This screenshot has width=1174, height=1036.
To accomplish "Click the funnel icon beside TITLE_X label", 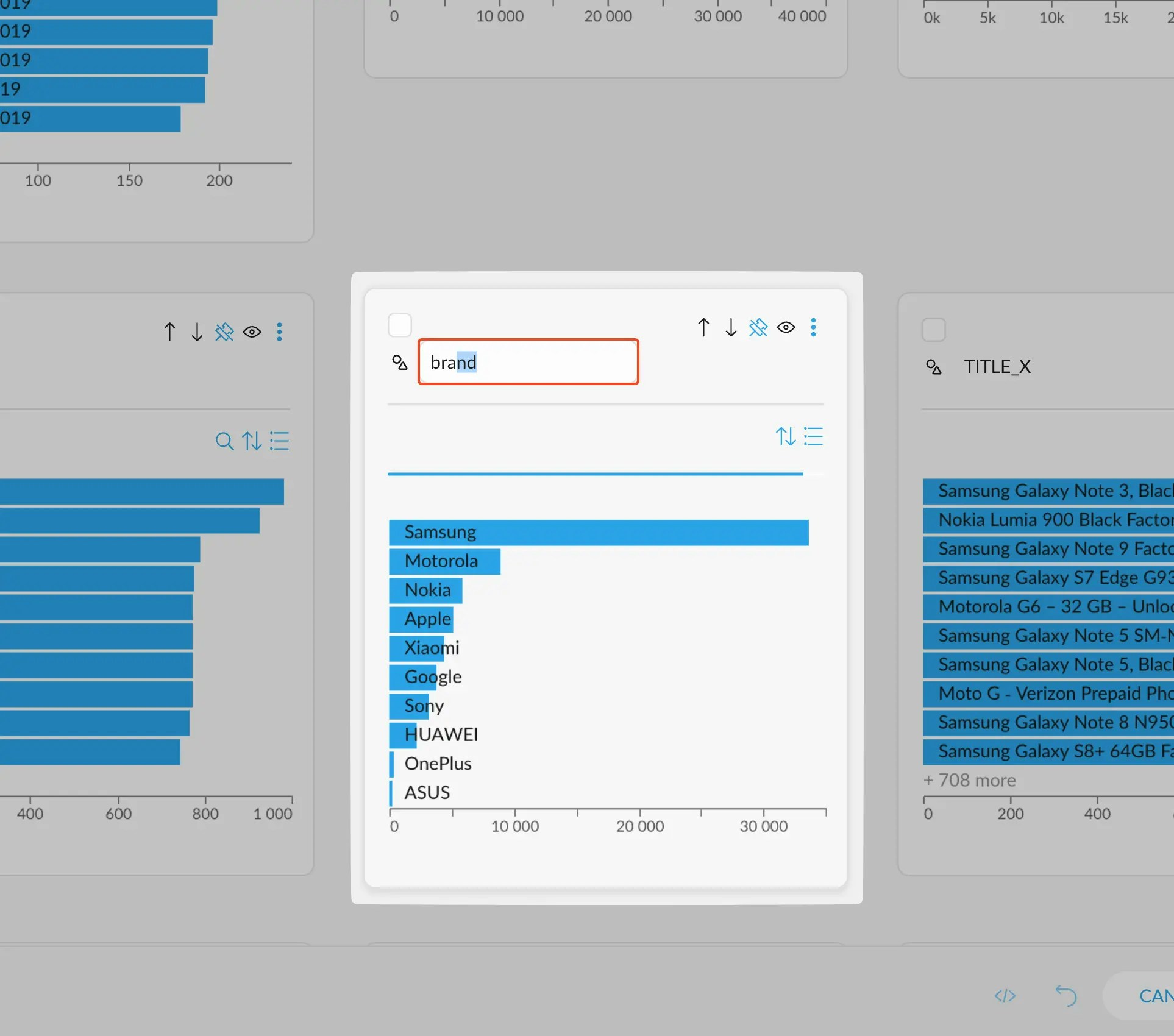I will 933,367.
